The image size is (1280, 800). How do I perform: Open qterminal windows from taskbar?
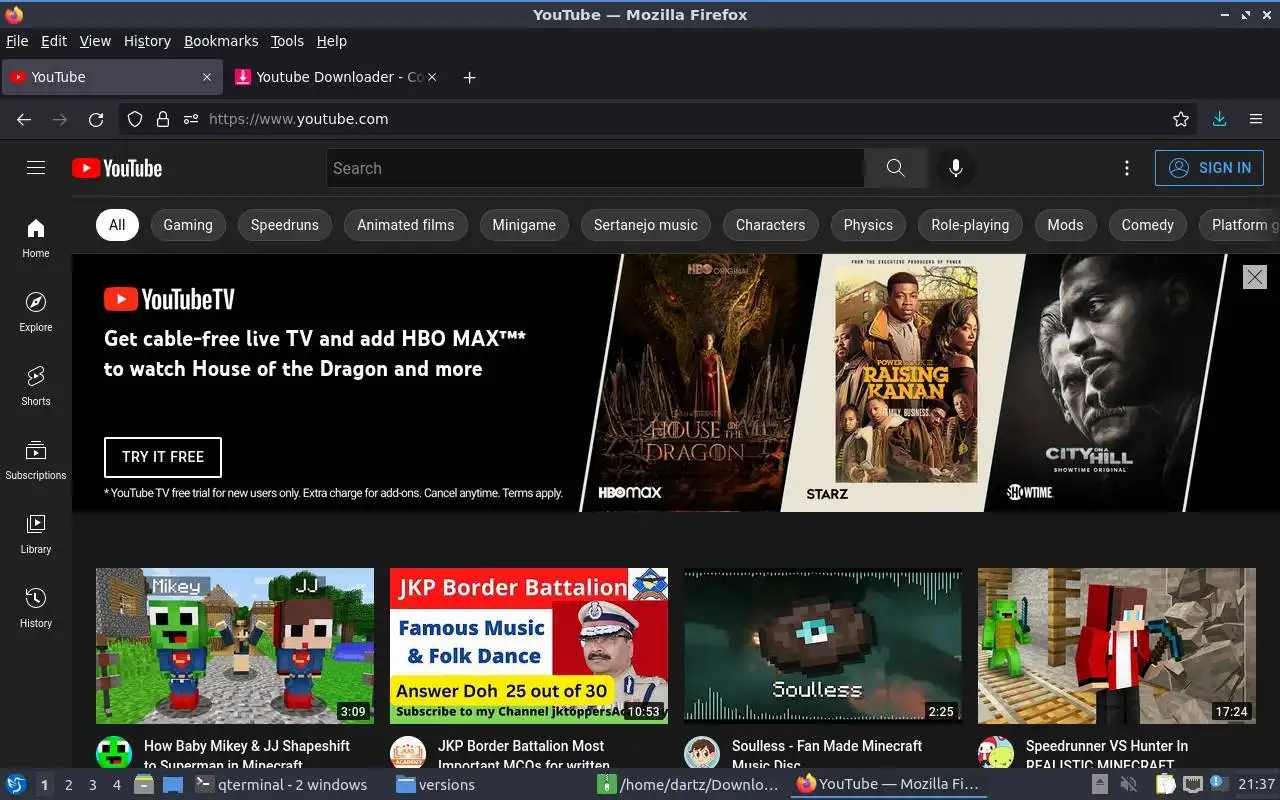(x=280, y=785)
